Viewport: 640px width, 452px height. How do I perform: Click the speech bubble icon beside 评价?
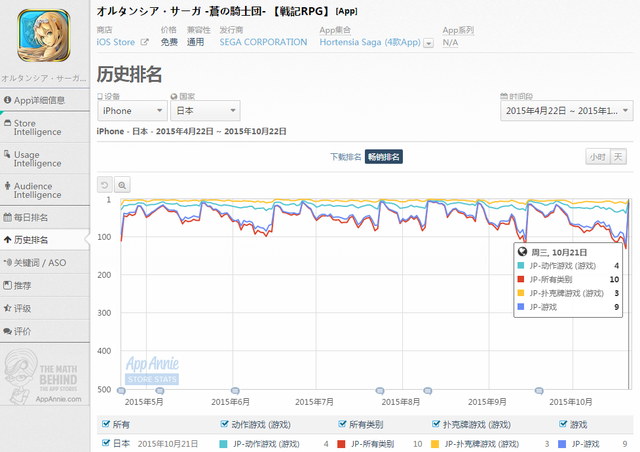point(7,331)
